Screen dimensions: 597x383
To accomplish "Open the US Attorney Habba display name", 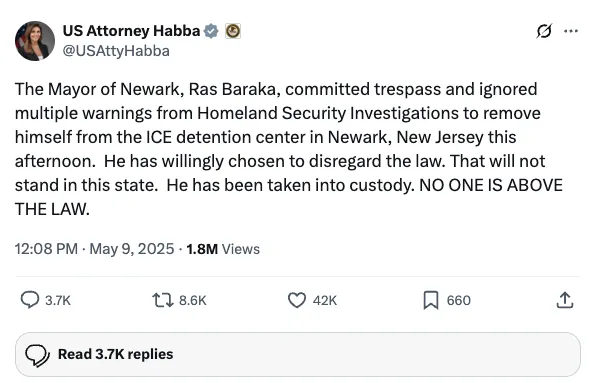I will coord(131,31).
